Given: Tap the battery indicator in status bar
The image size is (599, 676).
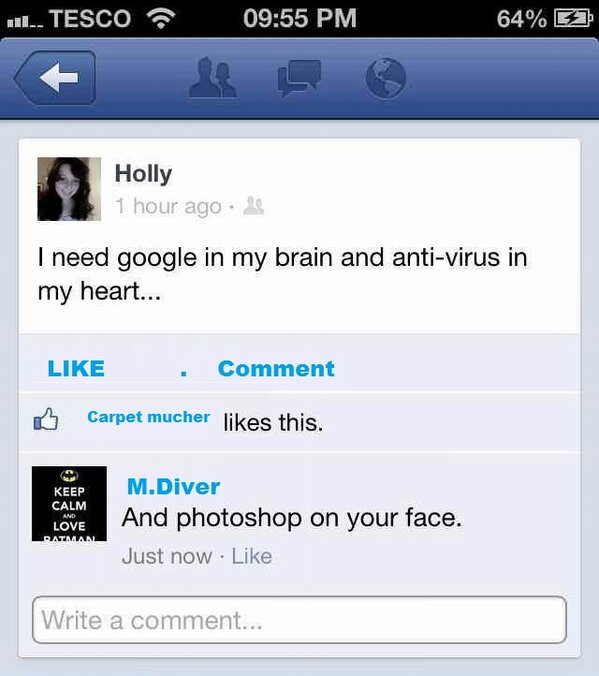Looking at the screenshot, I should [x=573, y=19].
